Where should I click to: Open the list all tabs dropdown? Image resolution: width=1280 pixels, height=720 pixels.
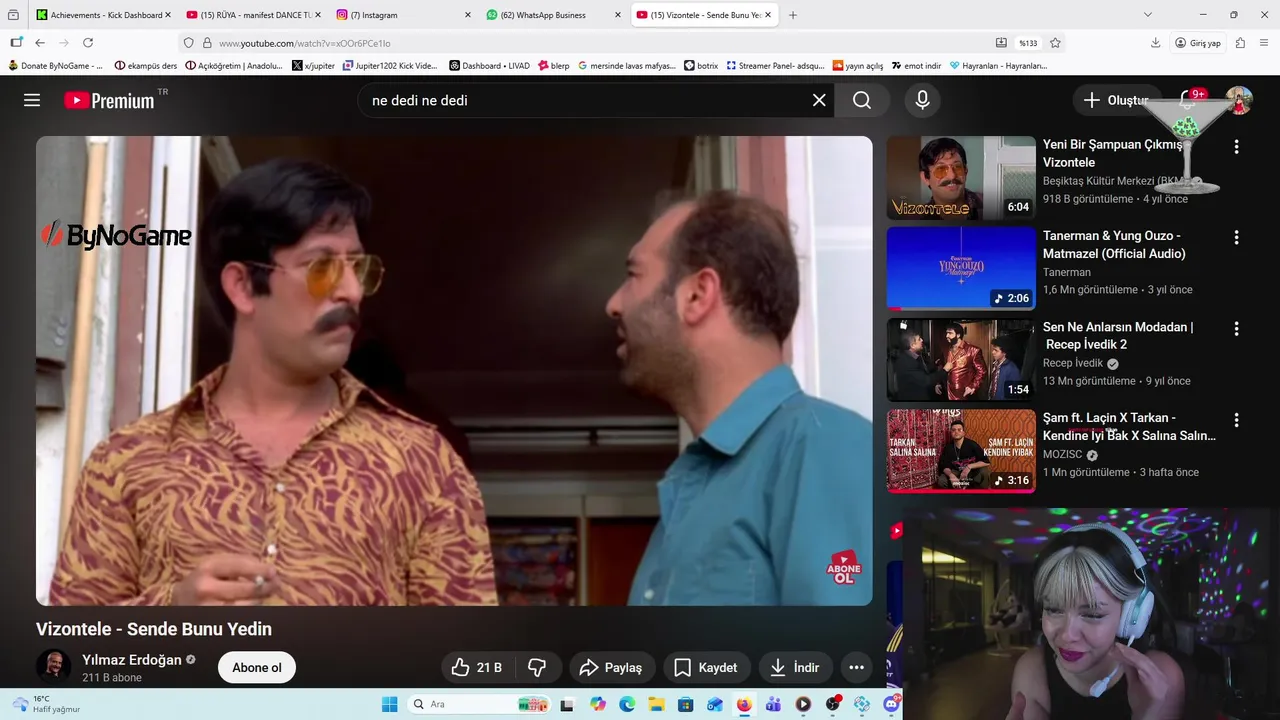click(x=1147, y=15)
